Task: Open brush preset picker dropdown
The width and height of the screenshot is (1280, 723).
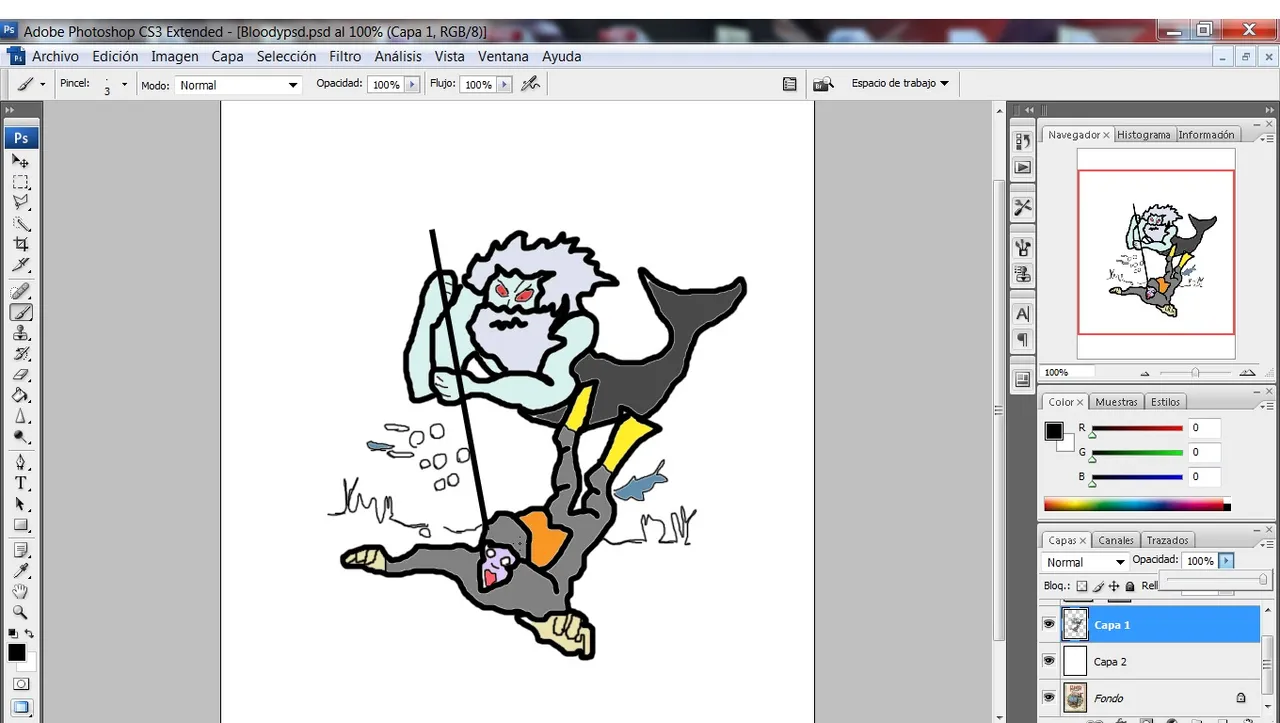Action: click(x=124, y=85)
